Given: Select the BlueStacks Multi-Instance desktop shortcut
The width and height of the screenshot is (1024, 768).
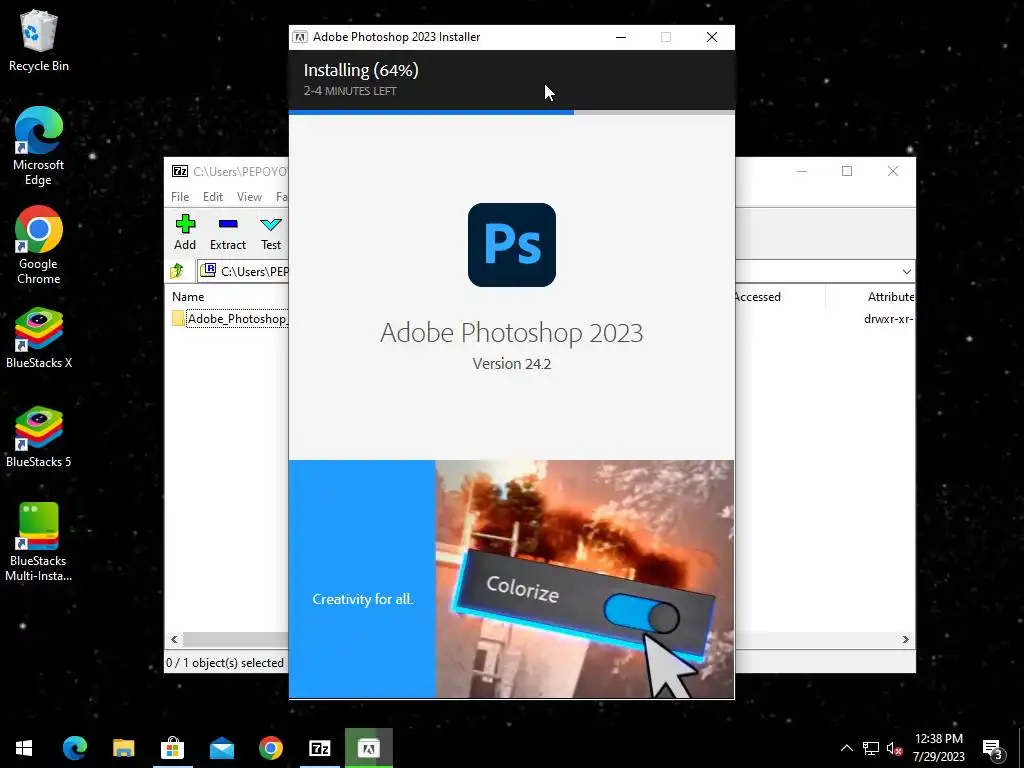Looking at the screenshot, I should [x=39, y=542].
